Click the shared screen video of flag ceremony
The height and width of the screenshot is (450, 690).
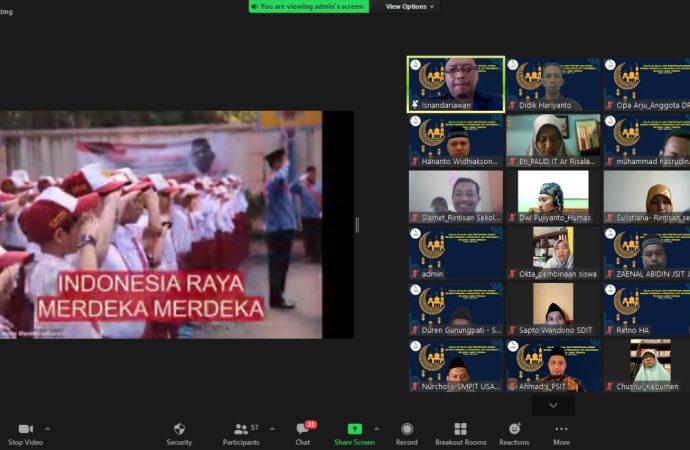[161, 225]
